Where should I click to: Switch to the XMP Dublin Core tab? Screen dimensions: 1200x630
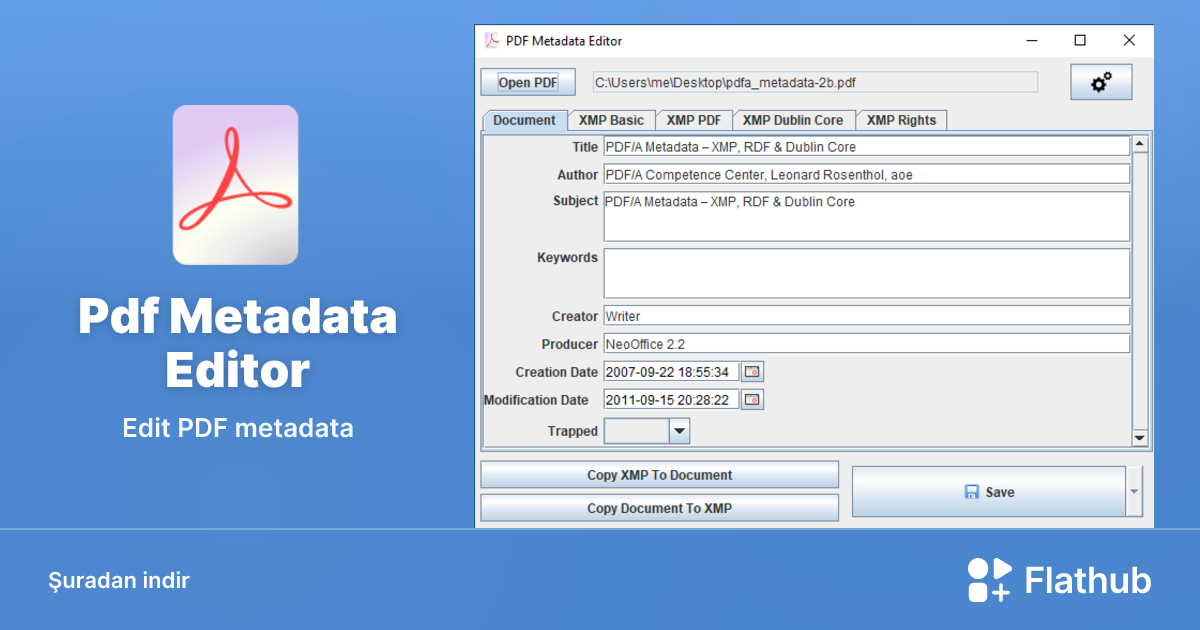[794, 120]
